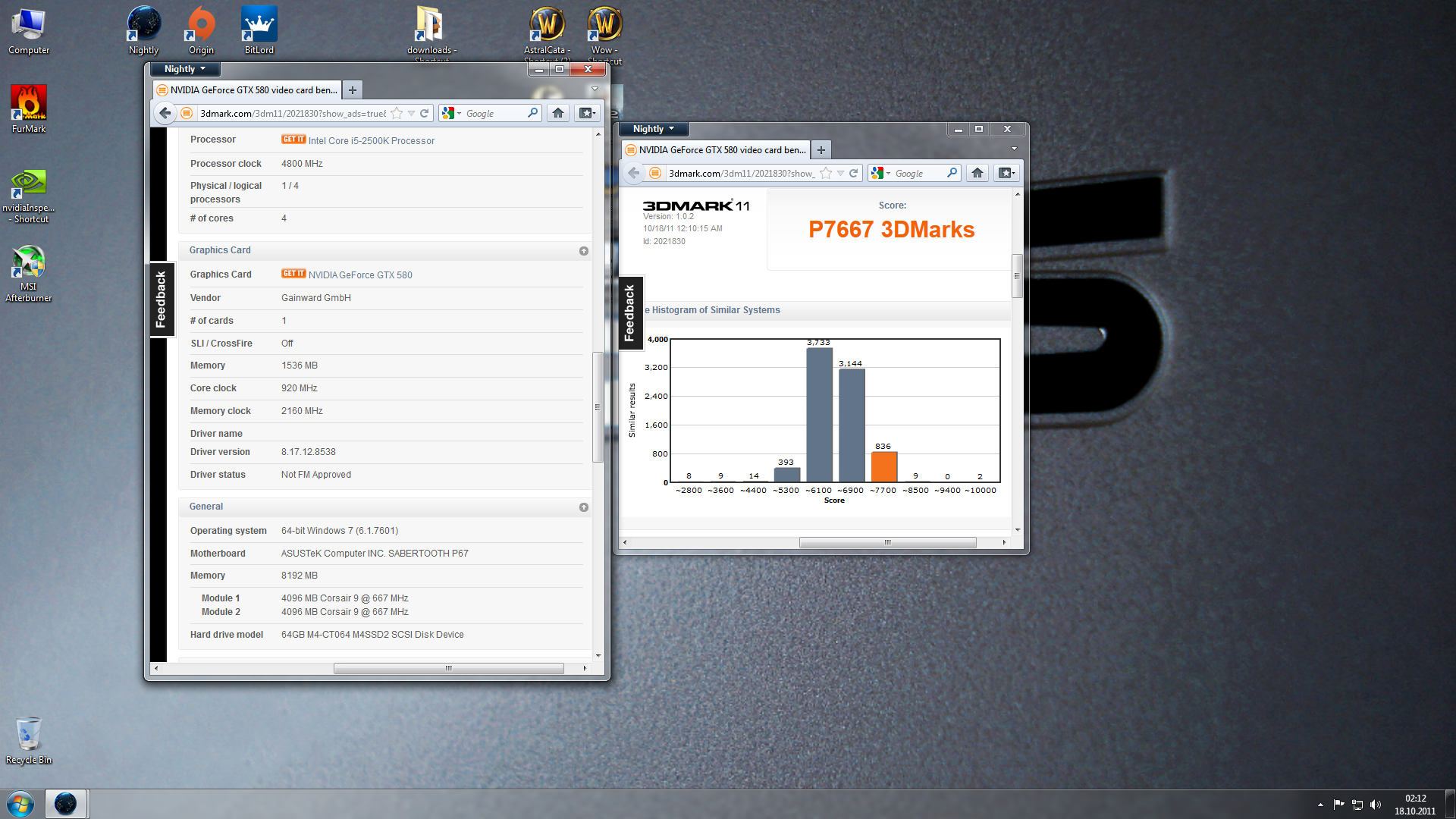Select the GTX 580 tab in right window
The image size is (1456, 819).
coord(716,150)
